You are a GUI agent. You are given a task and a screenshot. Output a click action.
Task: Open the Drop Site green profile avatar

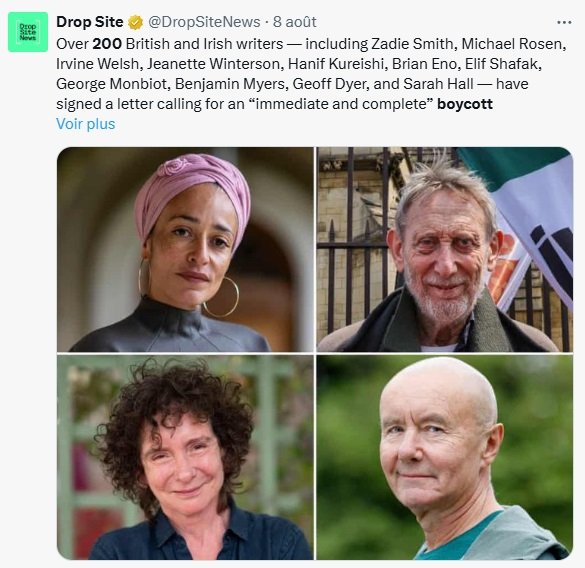click(28, 32)
